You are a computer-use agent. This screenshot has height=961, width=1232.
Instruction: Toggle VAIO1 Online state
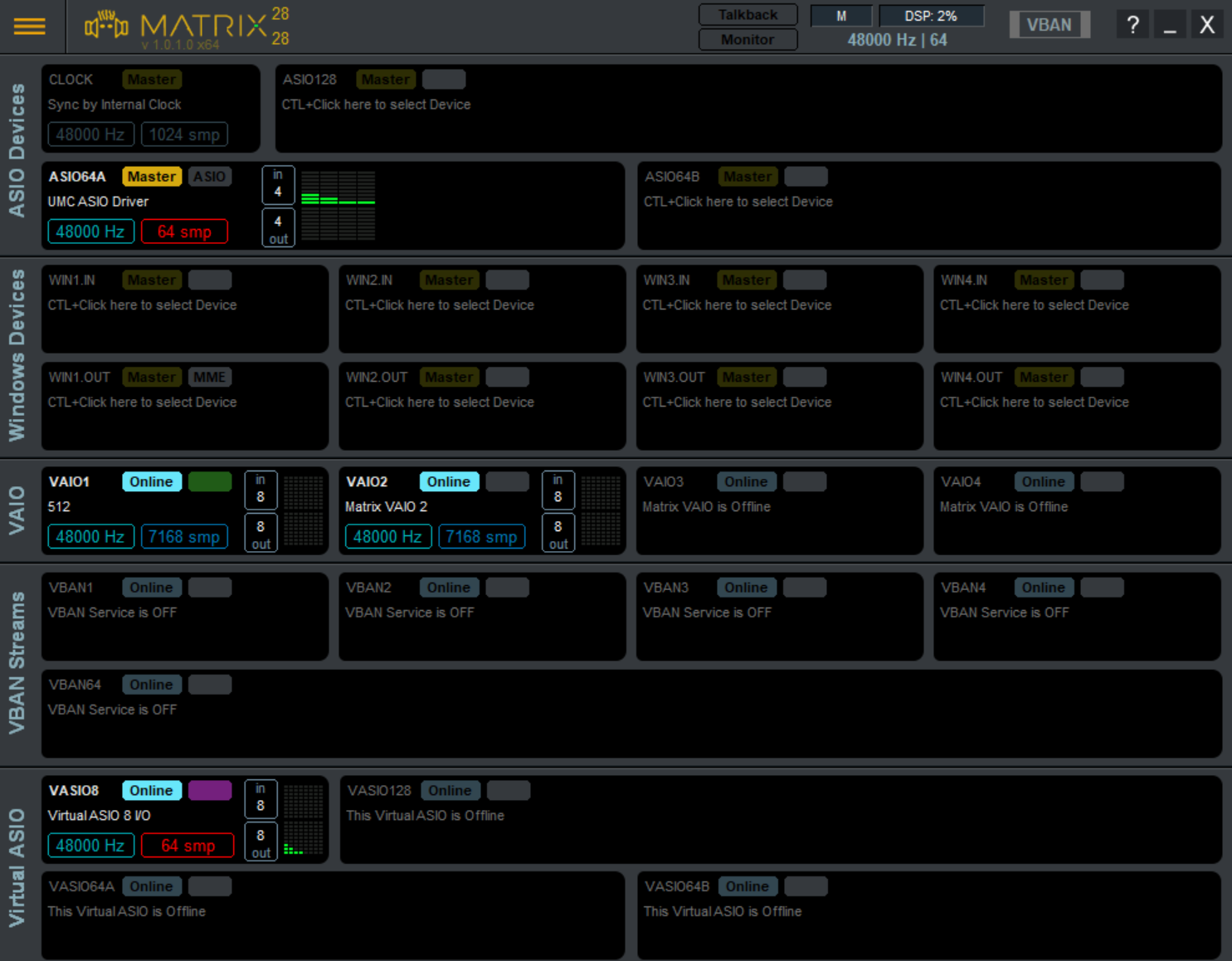click(152, 482)
